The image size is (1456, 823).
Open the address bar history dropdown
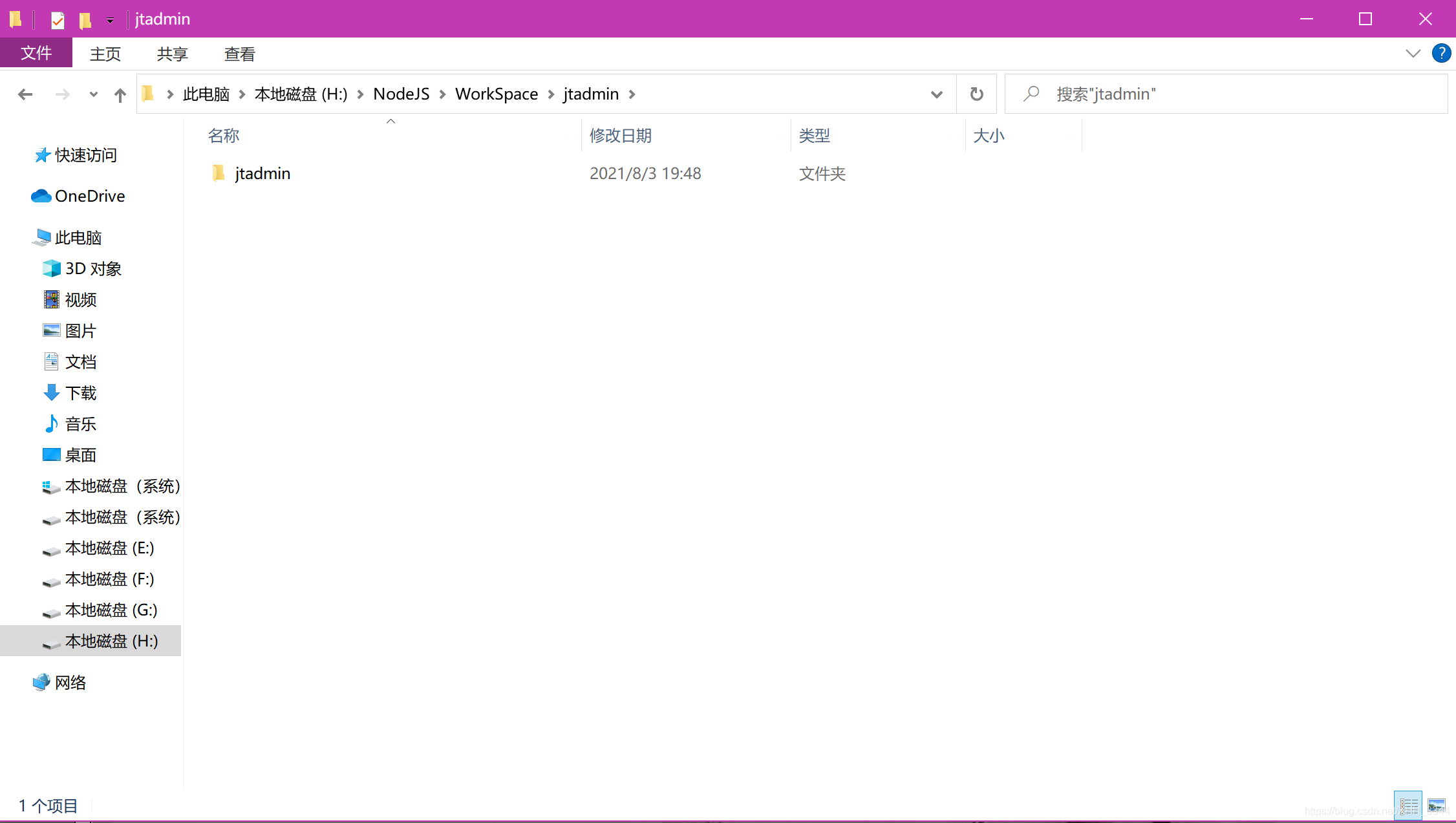(936, 94)
